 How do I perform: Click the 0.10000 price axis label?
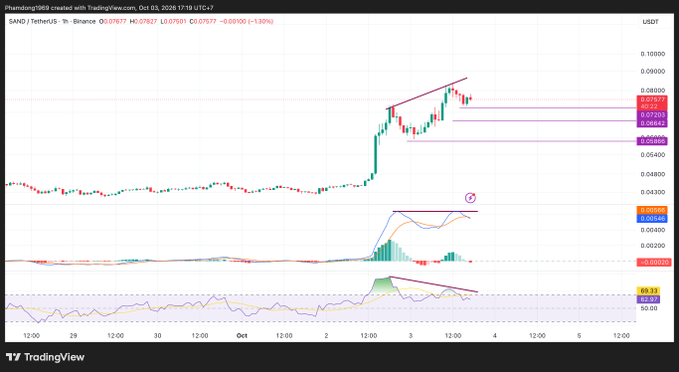click(x=653, y=54)
